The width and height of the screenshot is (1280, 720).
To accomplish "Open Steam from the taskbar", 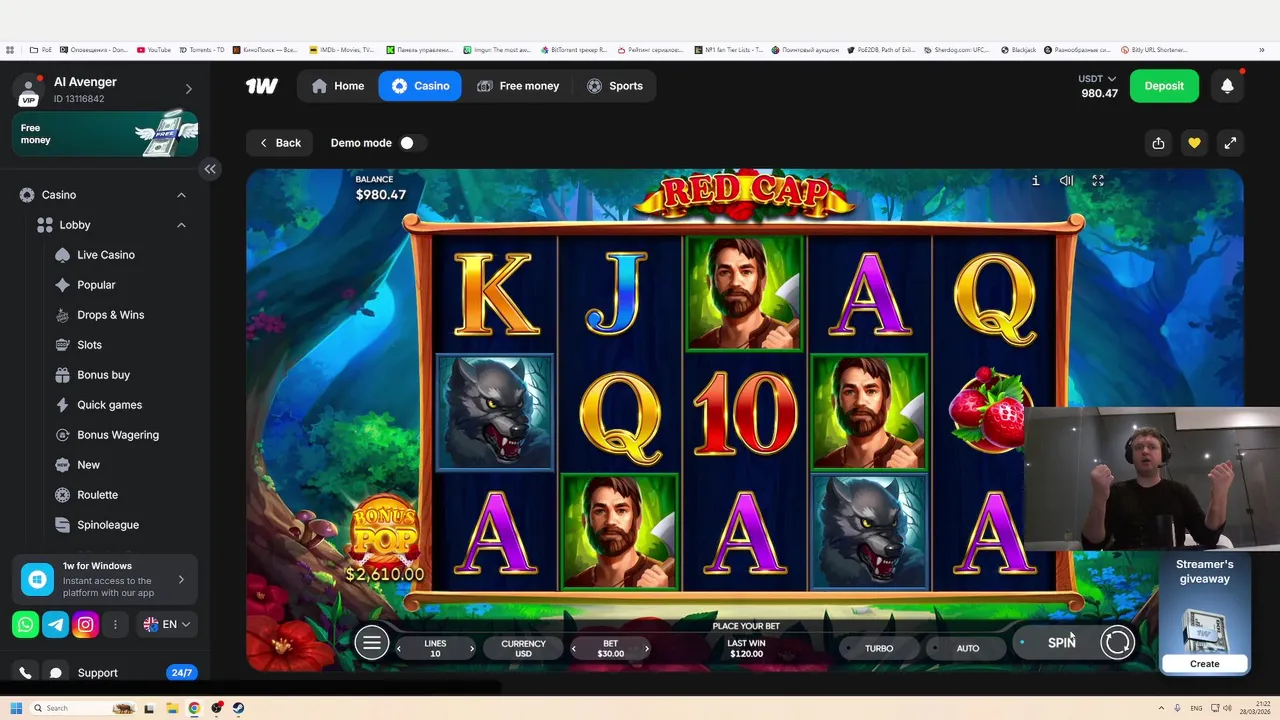I will coord(238,708).
